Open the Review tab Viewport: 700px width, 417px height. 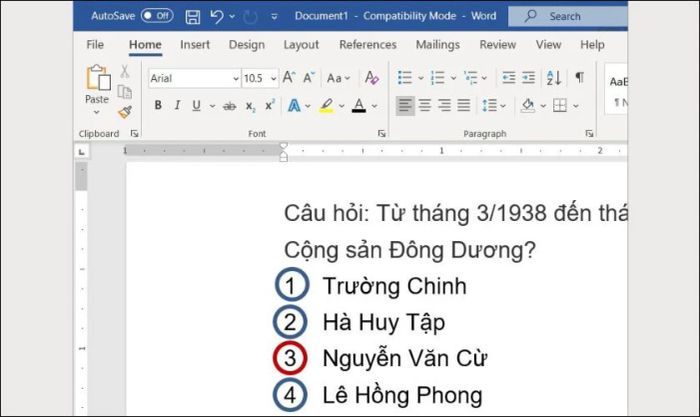coord(498,45)
